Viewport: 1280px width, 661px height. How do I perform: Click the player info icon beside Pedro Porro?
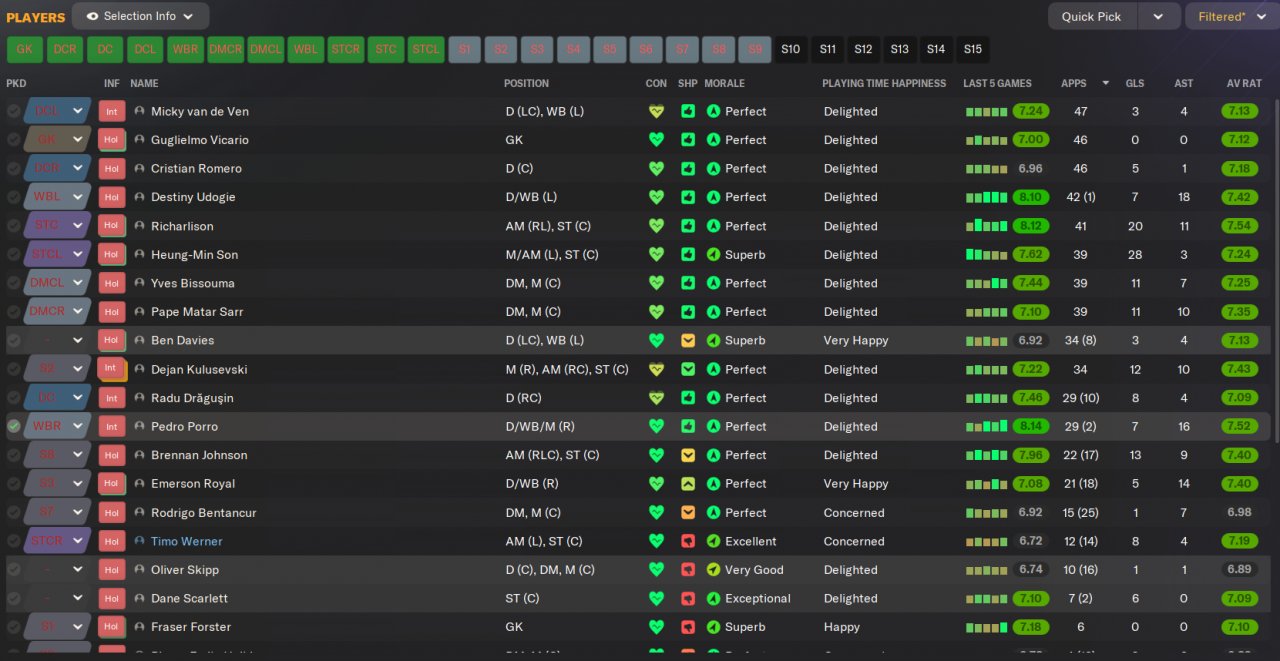click(x=139, y=426)
